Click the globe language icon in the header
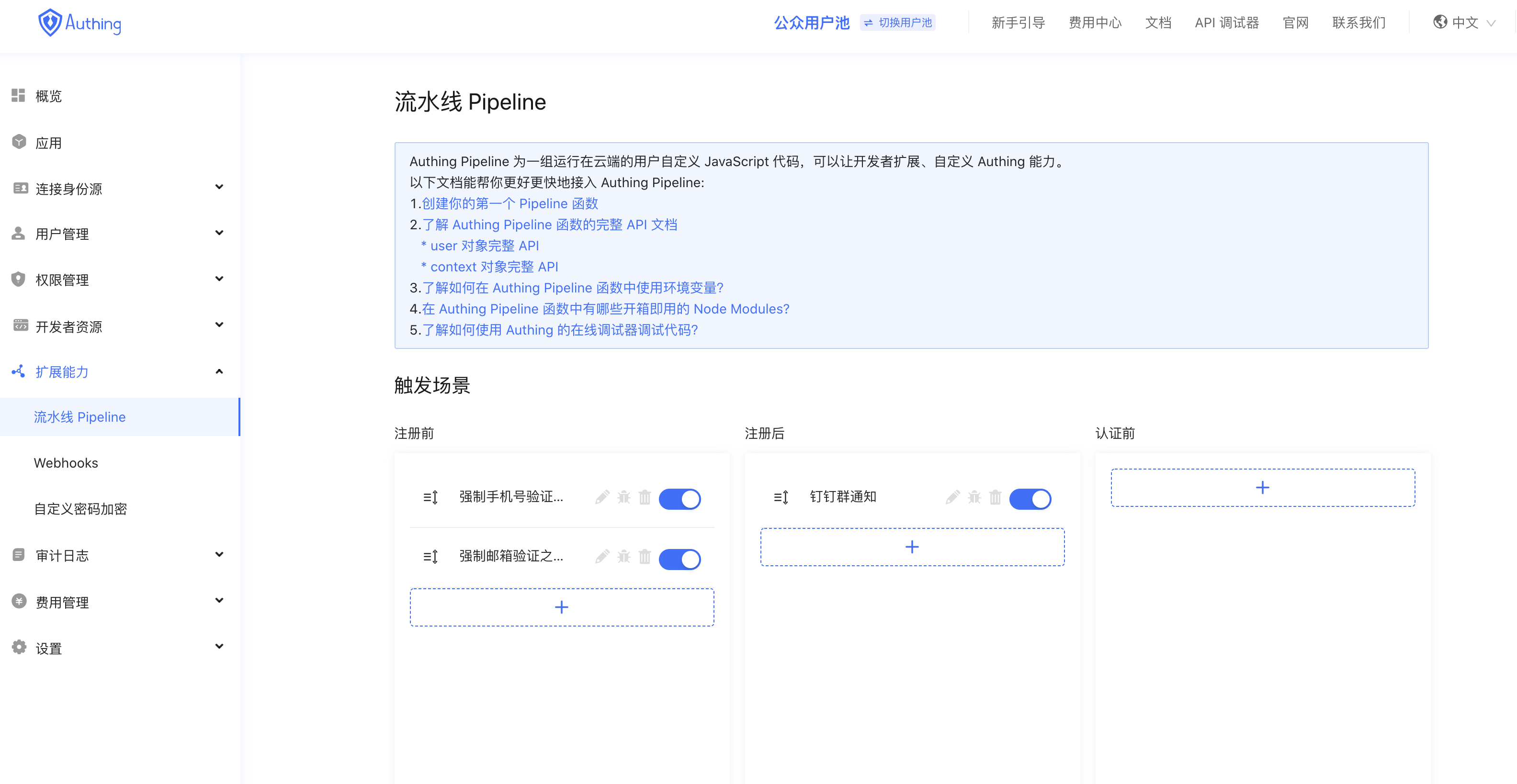The width and height of the screenshot is (1517, 784). [1441, 22]
